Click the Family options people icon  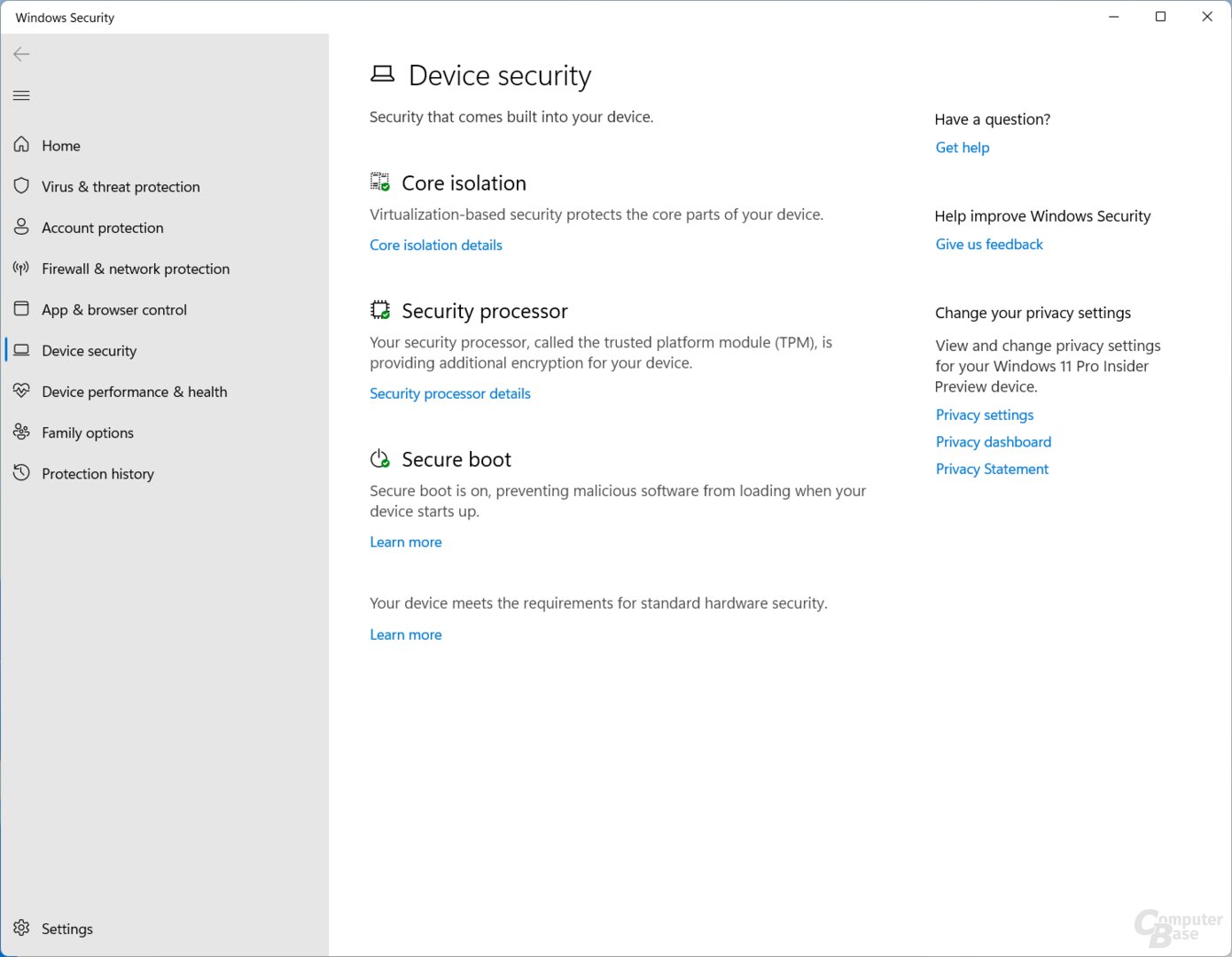pos(22,432)
